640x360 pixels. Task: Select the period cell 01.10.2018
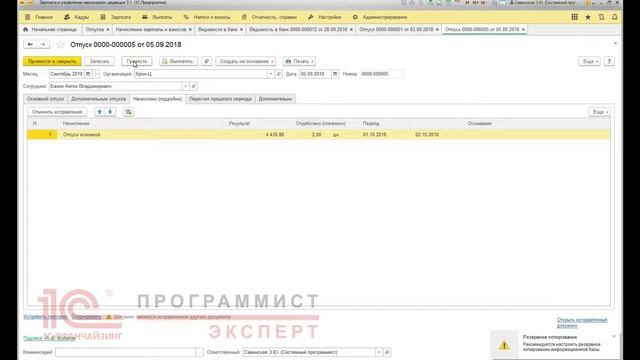384,134
